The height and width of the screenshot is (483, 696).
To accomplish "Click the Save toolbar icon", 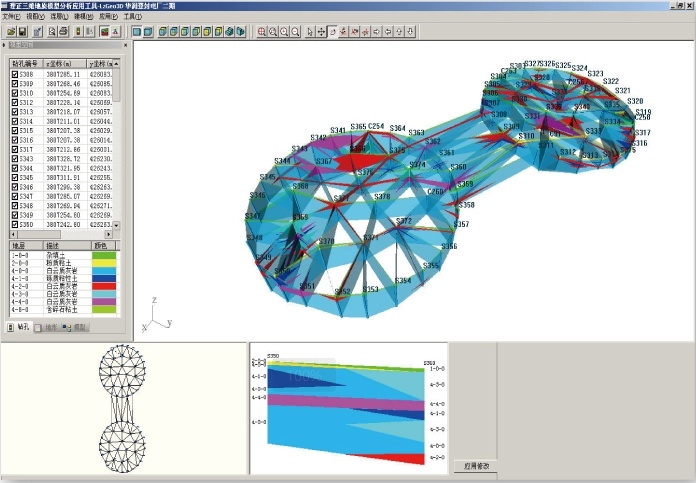I will tap(22, 31).
